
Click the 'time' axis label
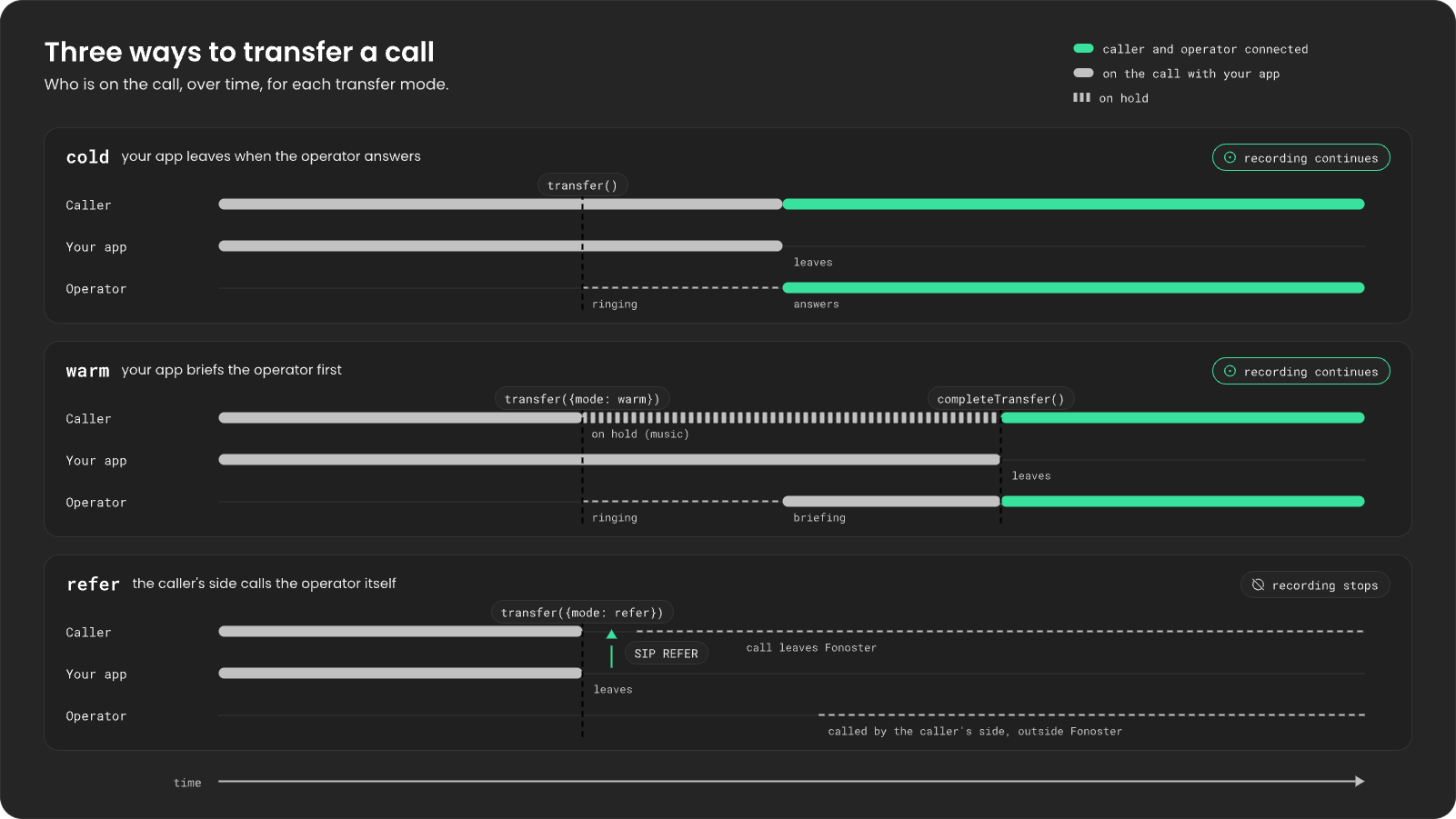[187, 783]
